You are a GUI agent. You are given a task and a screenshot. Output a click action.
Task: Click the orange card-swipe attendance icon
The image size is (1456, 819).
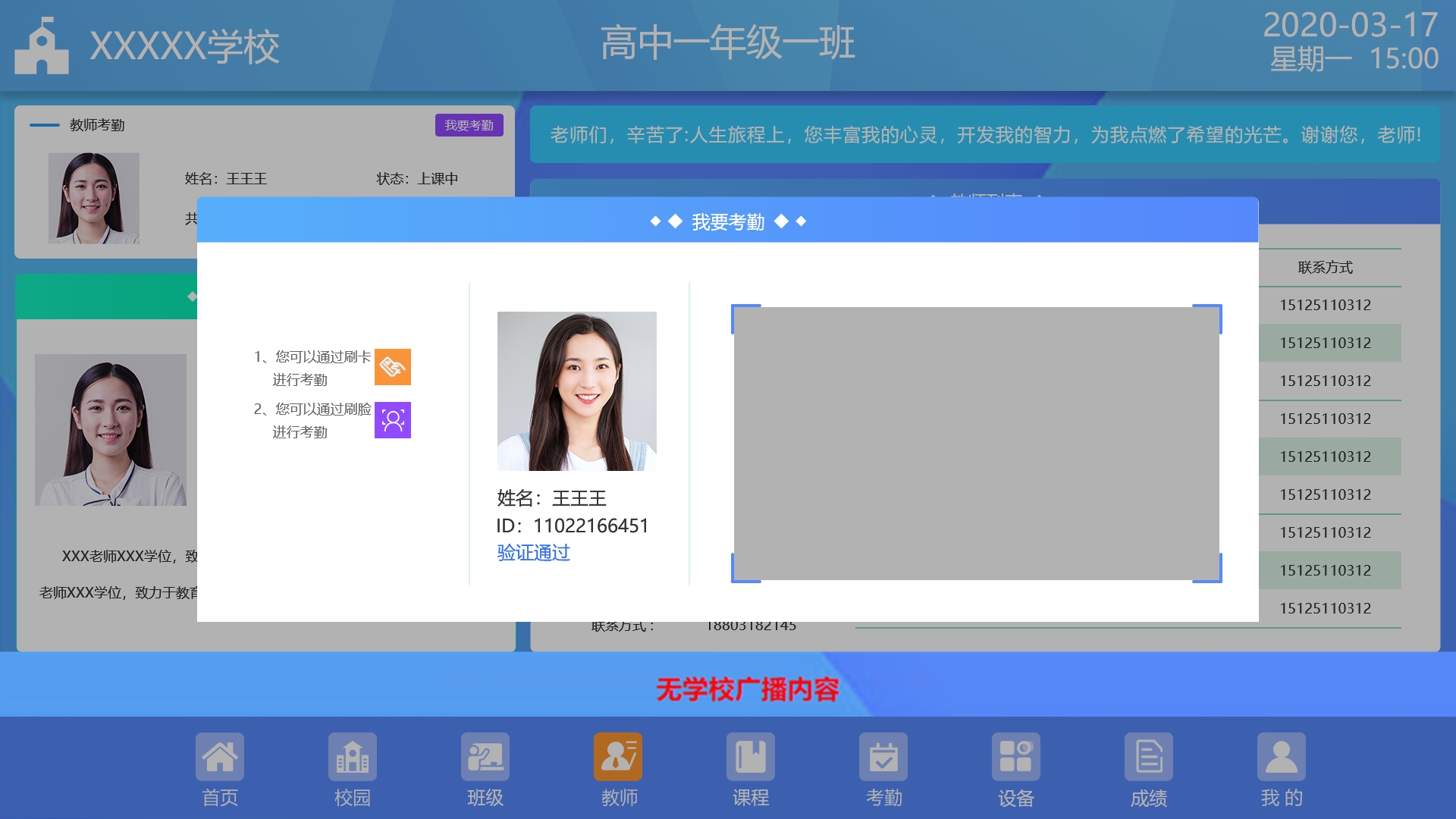pyautogui.click(x=393, y=367)
